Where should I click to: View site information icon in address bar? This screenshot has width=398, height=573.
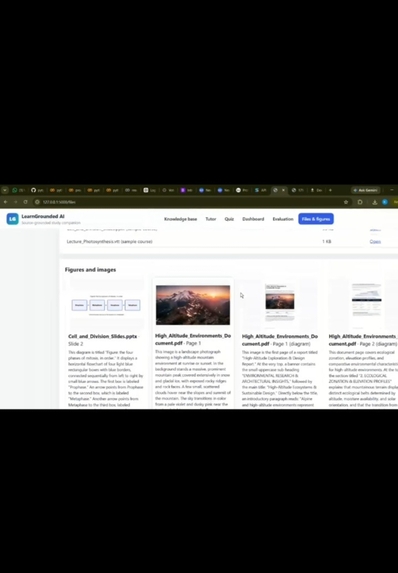click(37, 202)
